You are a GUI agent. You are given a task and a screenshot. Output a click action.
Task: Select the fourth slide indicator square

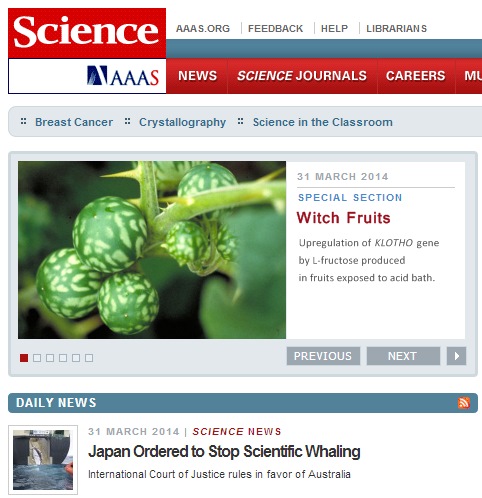[x=63, y=358]
